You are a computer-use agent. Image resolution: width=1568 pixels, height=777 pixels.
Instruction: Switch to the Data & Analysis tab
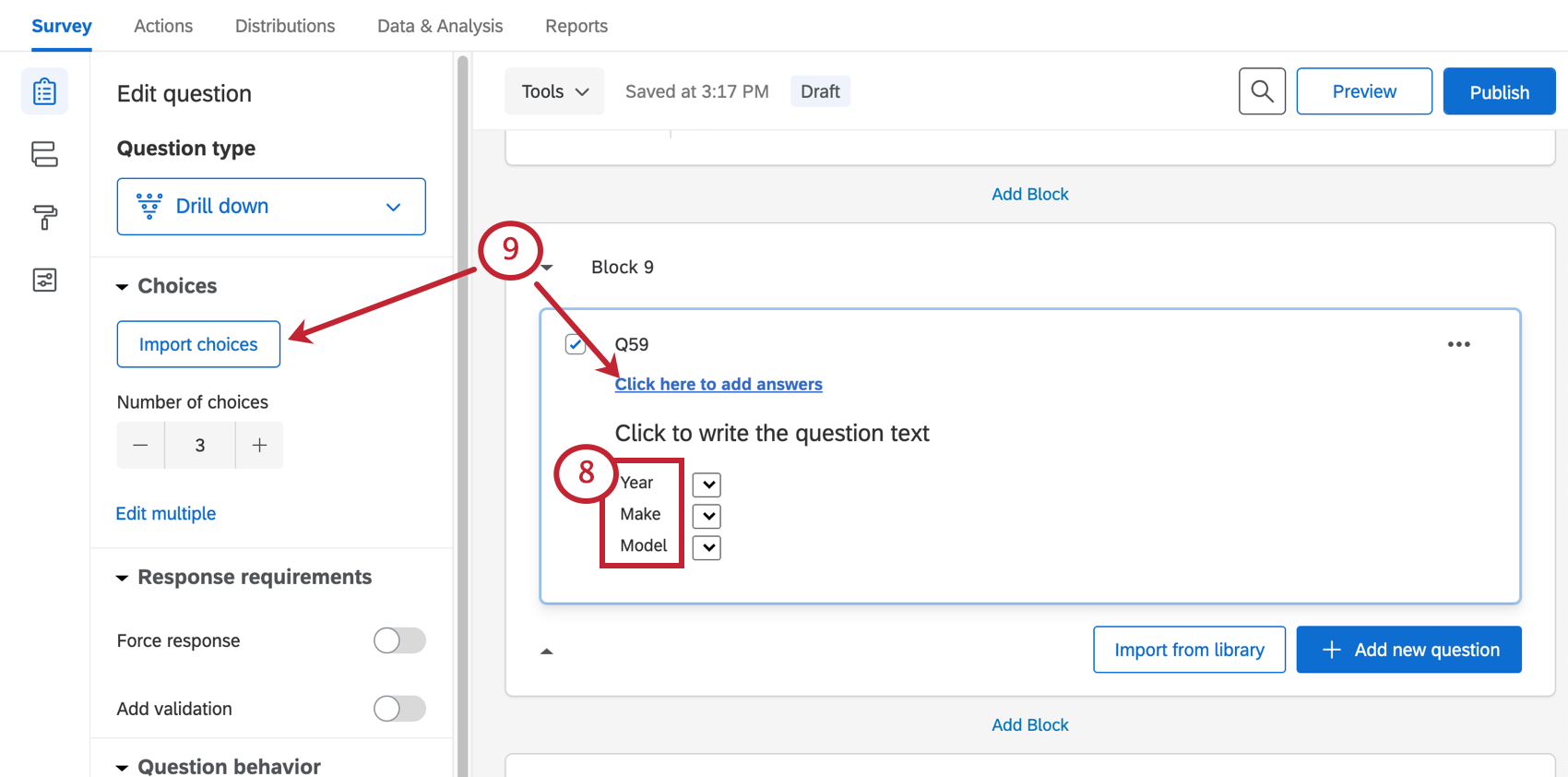[x=440, y=26]
